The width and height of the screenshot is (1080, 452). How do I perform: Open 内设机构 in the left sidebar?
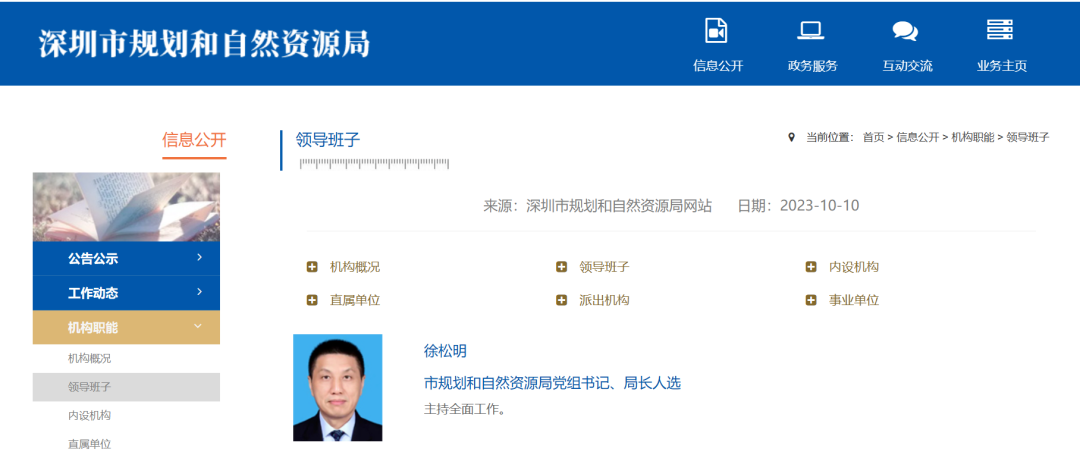coord(90,415)
